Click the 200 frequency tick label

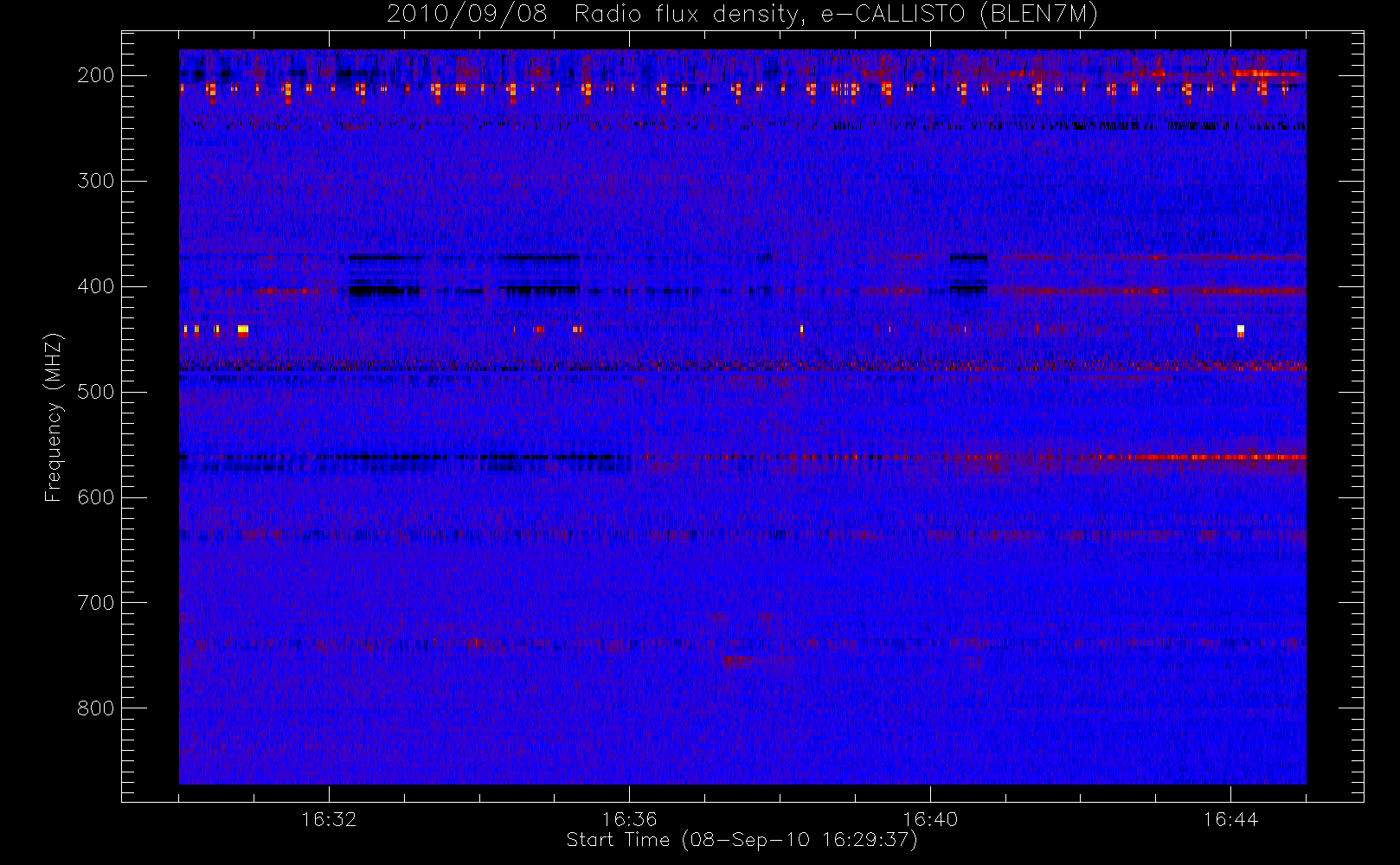pos(96,75)
